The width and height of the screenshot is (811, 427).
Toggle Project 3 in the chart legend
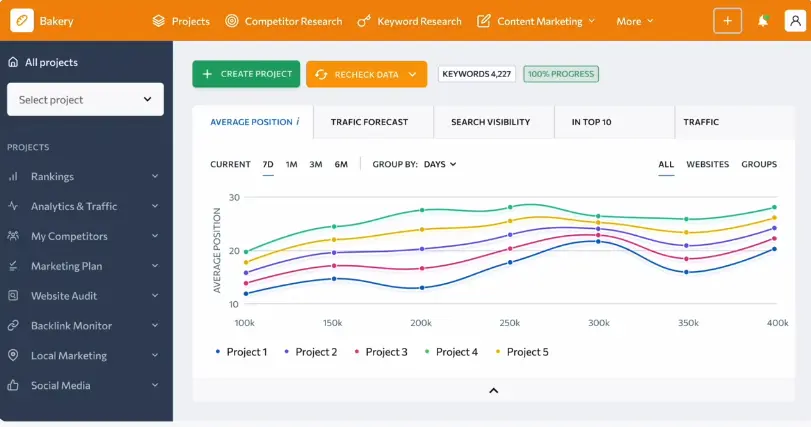point(381,352)
